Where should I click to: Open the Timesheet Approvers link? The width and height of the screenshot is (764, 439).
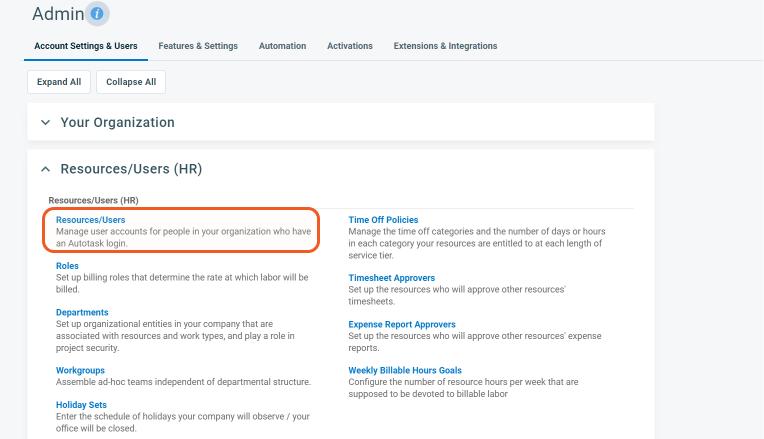click(x=392, y=278)
